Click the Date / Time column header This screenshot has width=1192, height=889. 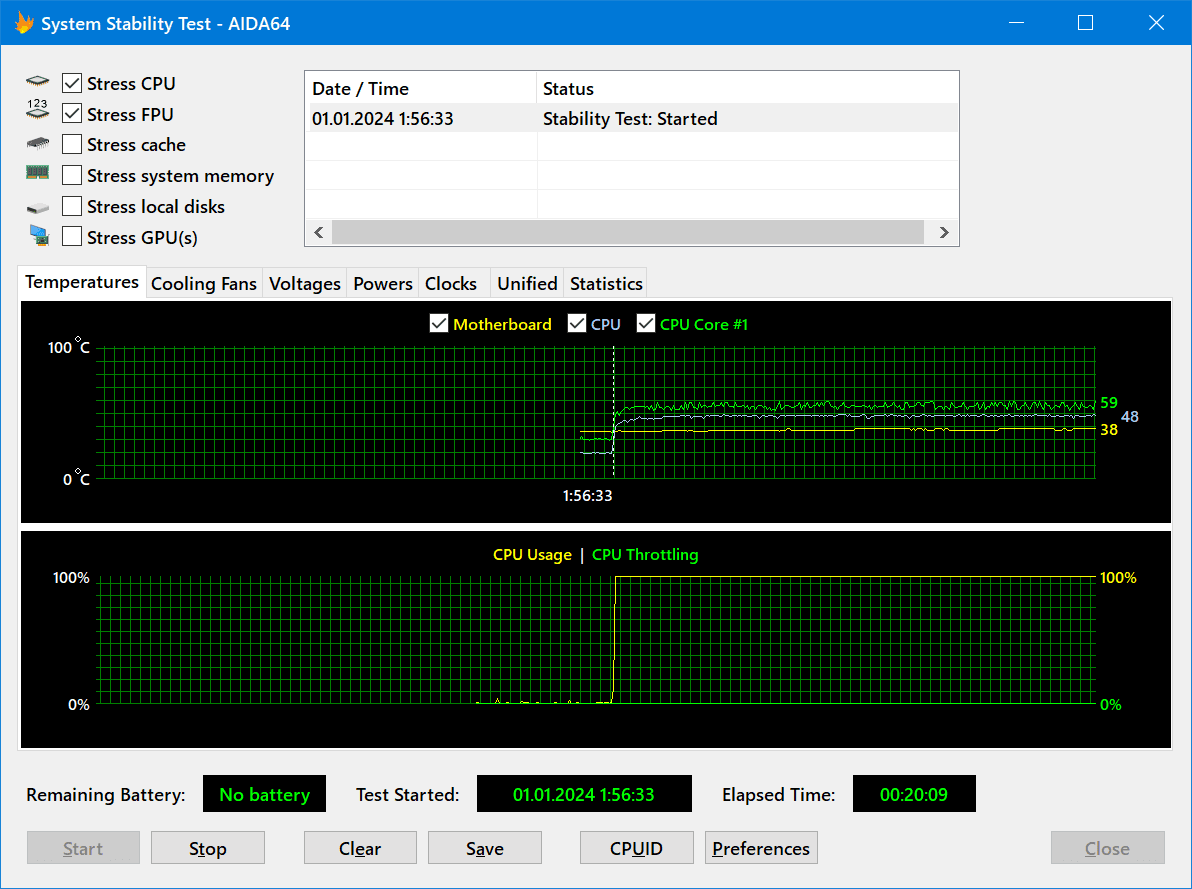422,88
